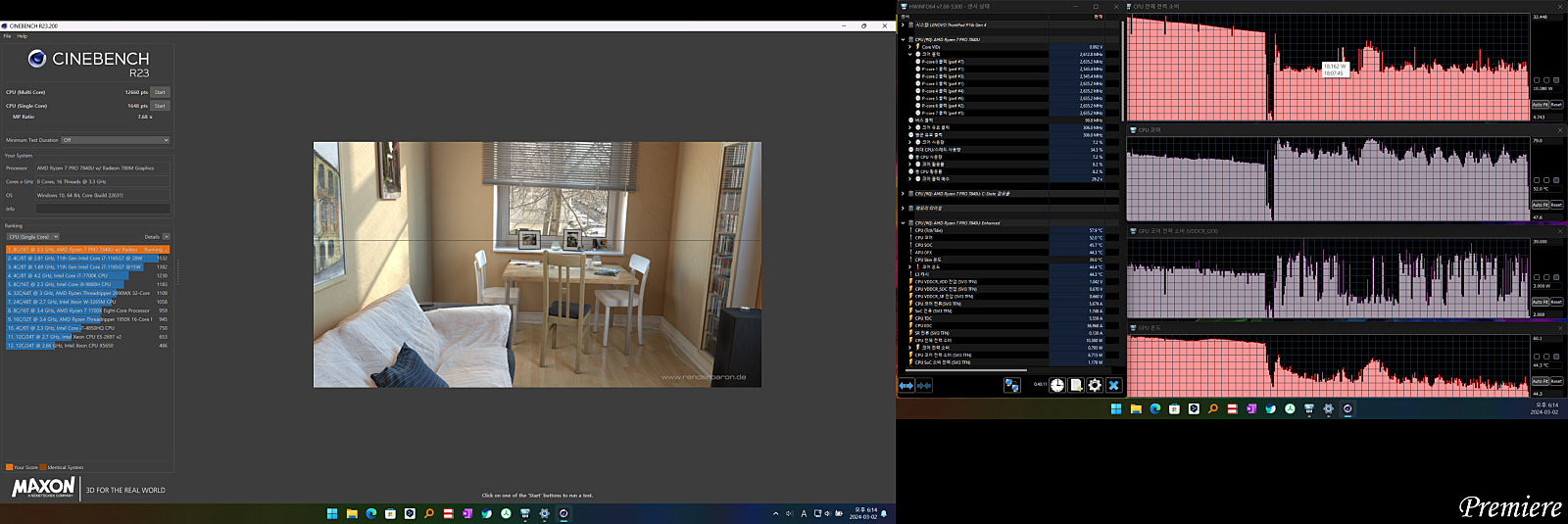The image size is (1568, 524).
Task: Collapse Ryzen 7 PRO 7840U Enhanced node
Action: tap(903, 223)
